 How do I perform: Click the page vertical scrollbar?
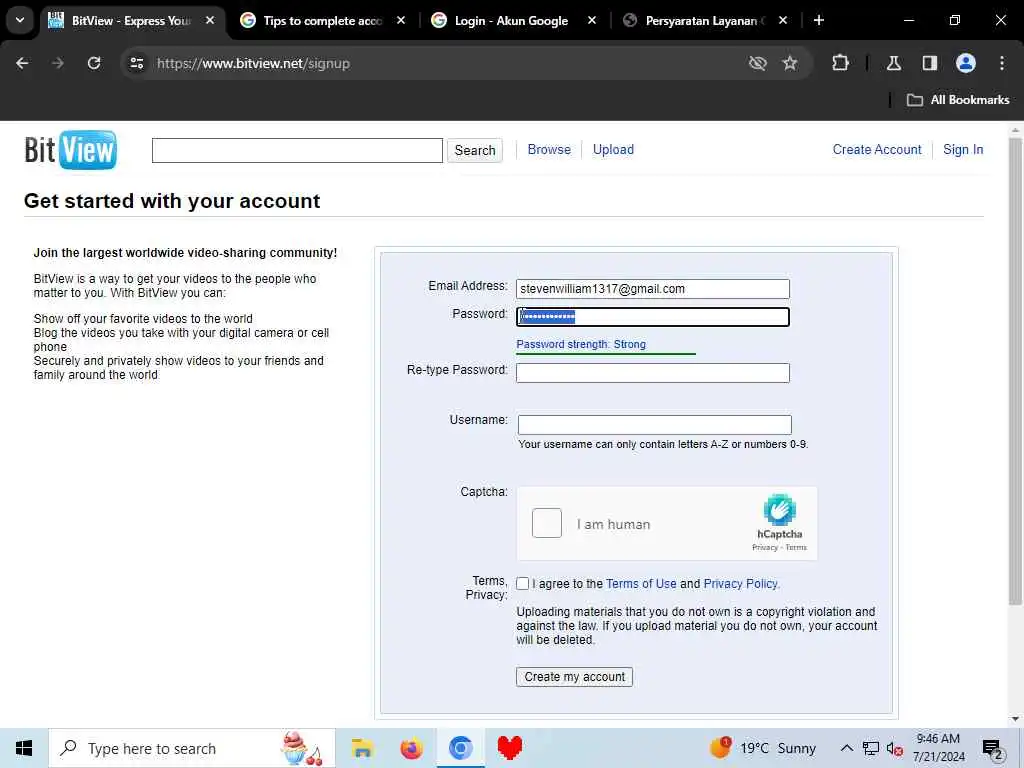coord(1015,370)
